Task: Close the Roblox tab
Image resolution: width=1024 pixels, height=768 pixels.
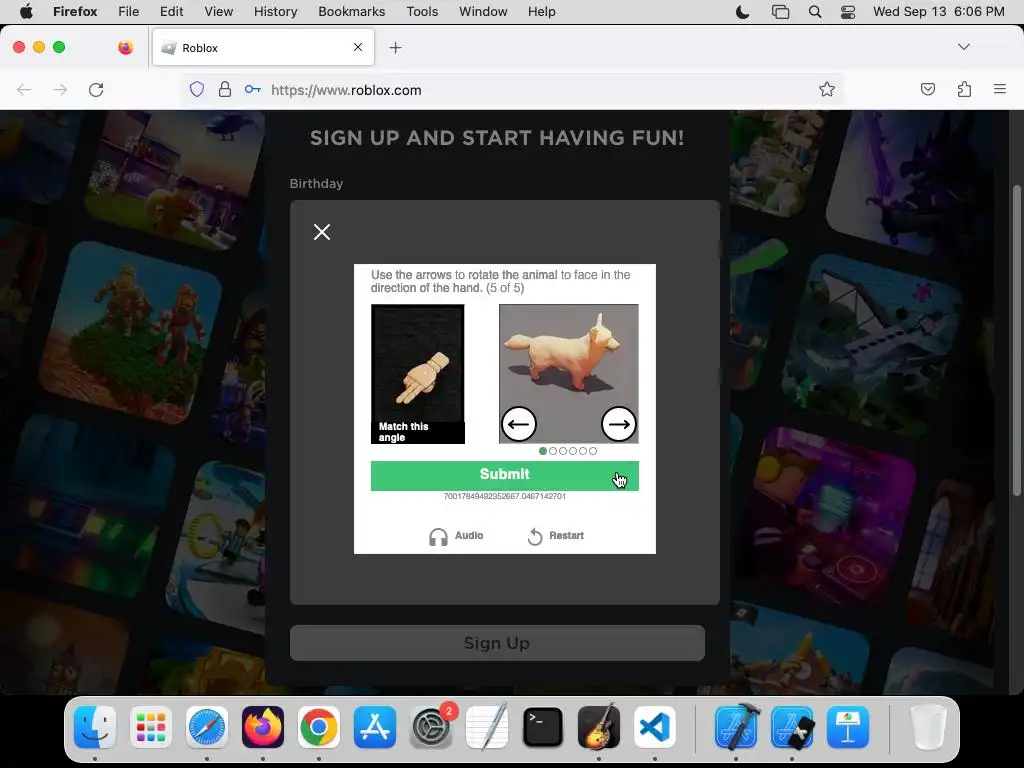Action: pos(358,47)
